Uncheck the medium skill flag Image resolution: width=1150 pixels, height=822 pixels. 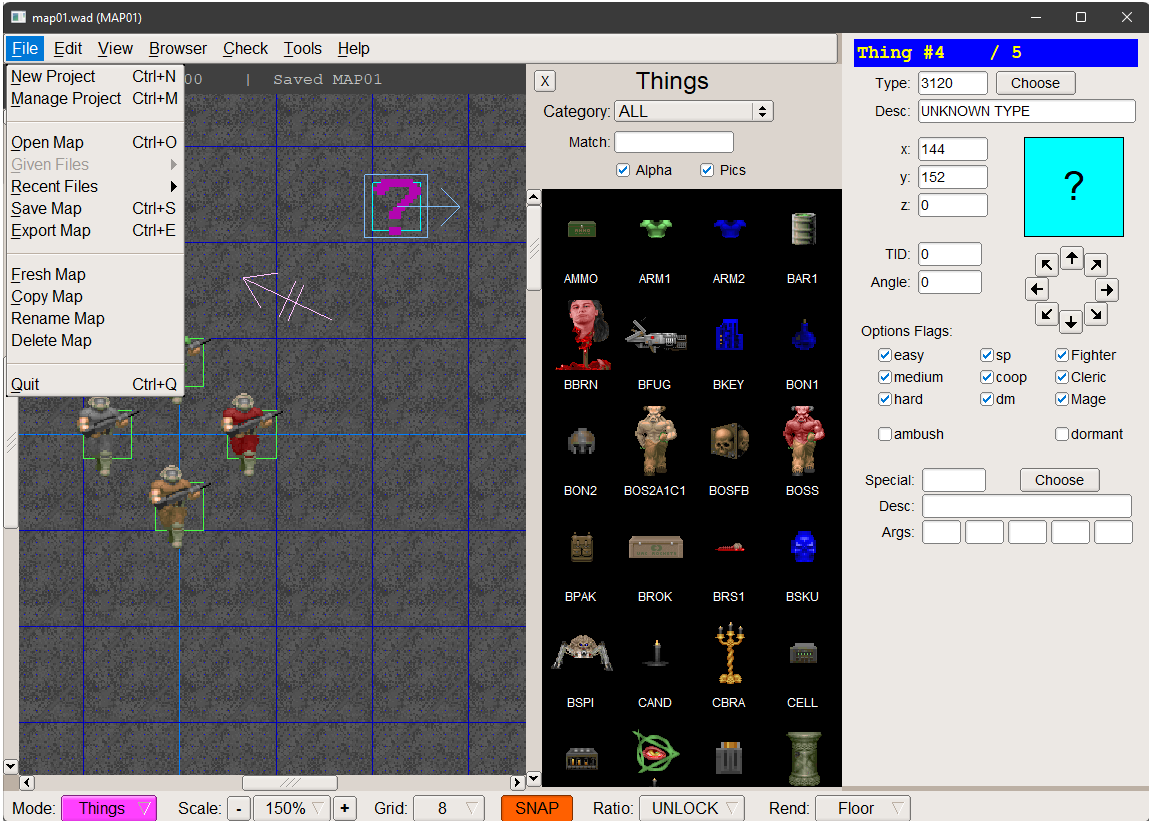[885, 377]
